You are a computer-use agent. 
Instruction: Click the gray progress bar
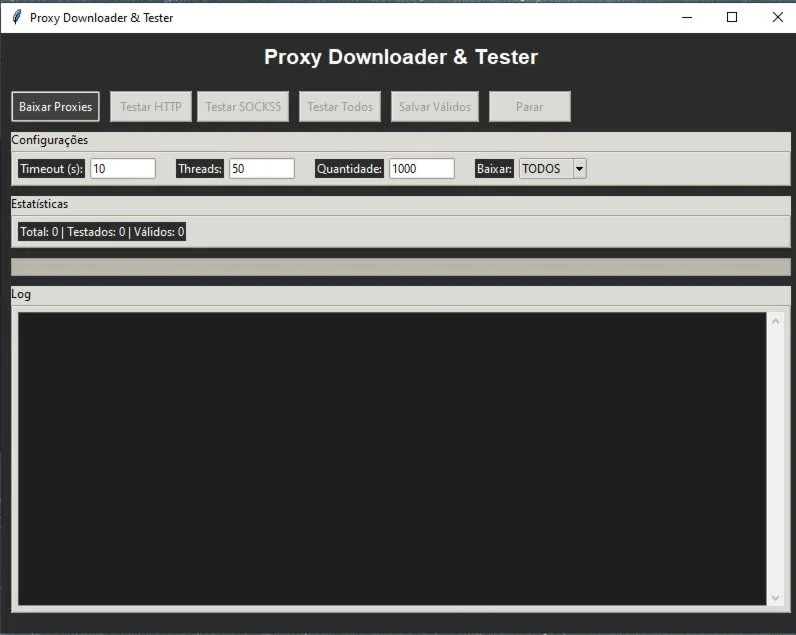[401, 267]
